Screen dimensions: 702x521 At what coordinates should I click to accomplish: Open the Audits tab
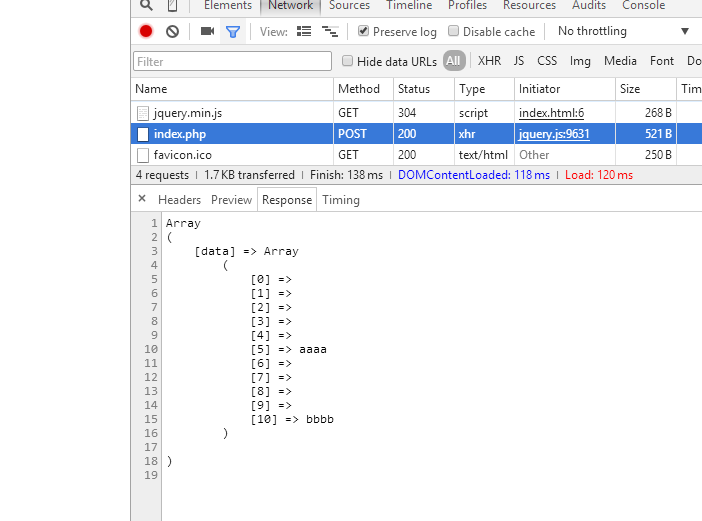coord(589,5)
